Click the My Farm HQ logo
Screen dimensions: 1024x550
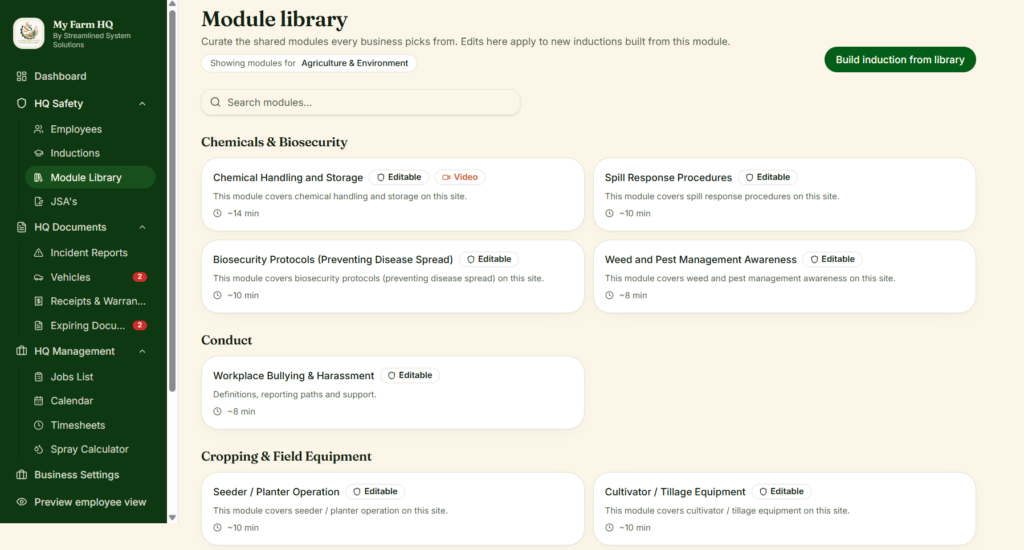(x=29, y=33)
